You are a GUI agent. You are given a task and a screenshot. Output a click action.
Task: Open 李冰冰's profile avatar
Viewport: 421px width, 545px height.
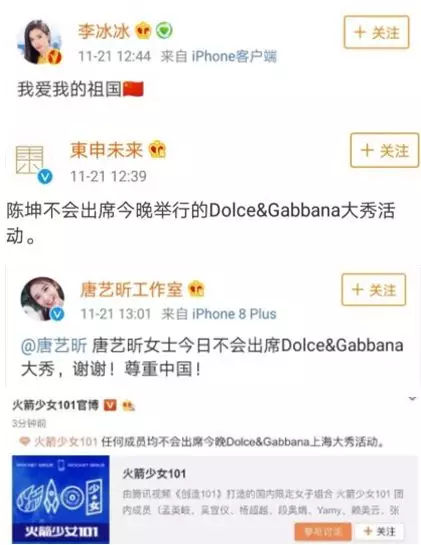pyautogui.click(x=41, y=42)
